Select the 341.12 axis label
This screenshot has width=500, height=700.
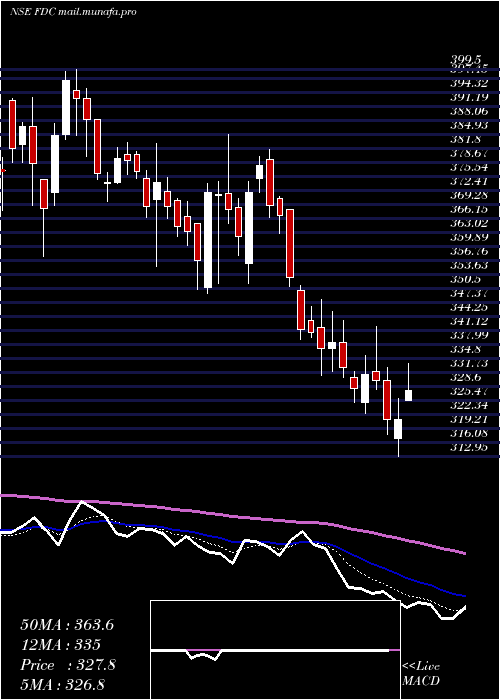point(469,321)
